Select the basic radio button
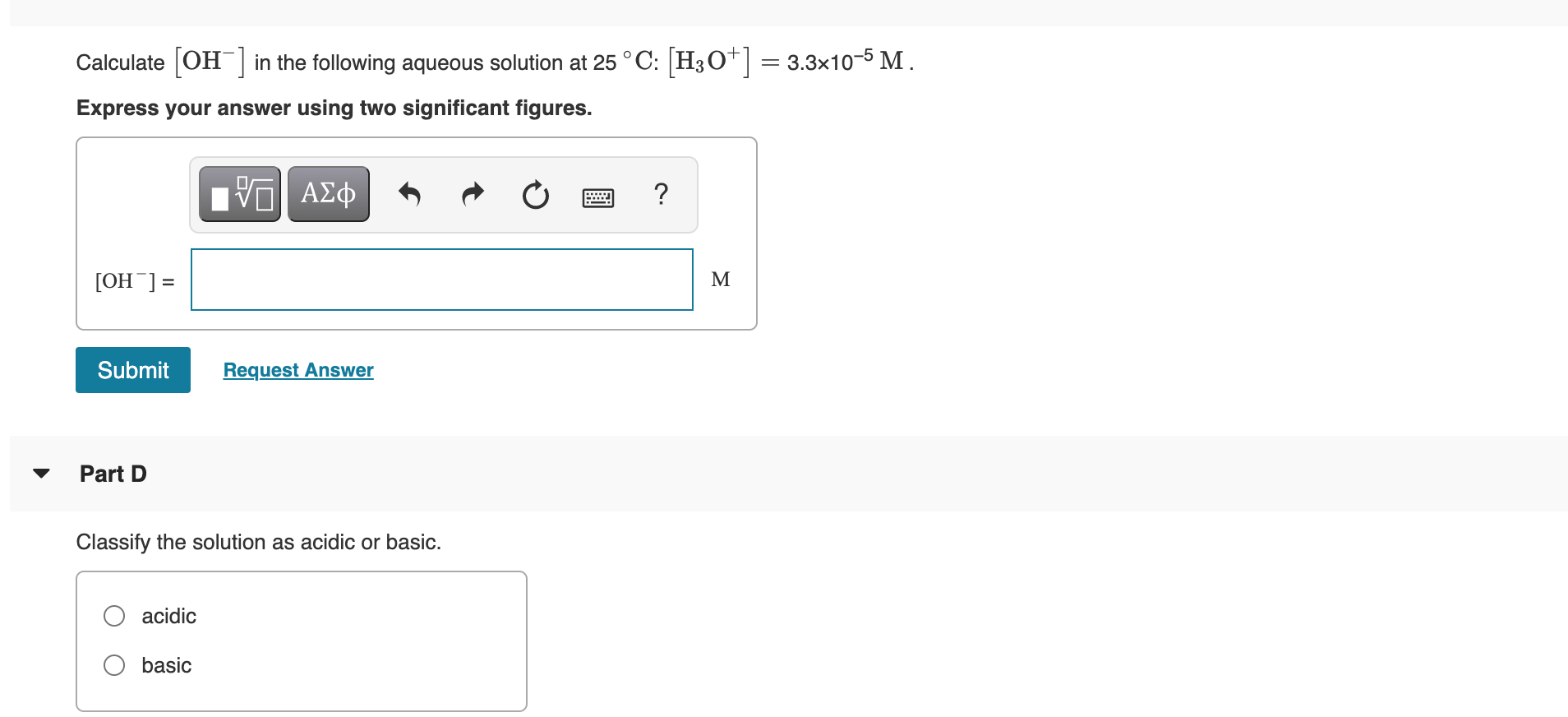1568x717 pixels. point(114,664)
